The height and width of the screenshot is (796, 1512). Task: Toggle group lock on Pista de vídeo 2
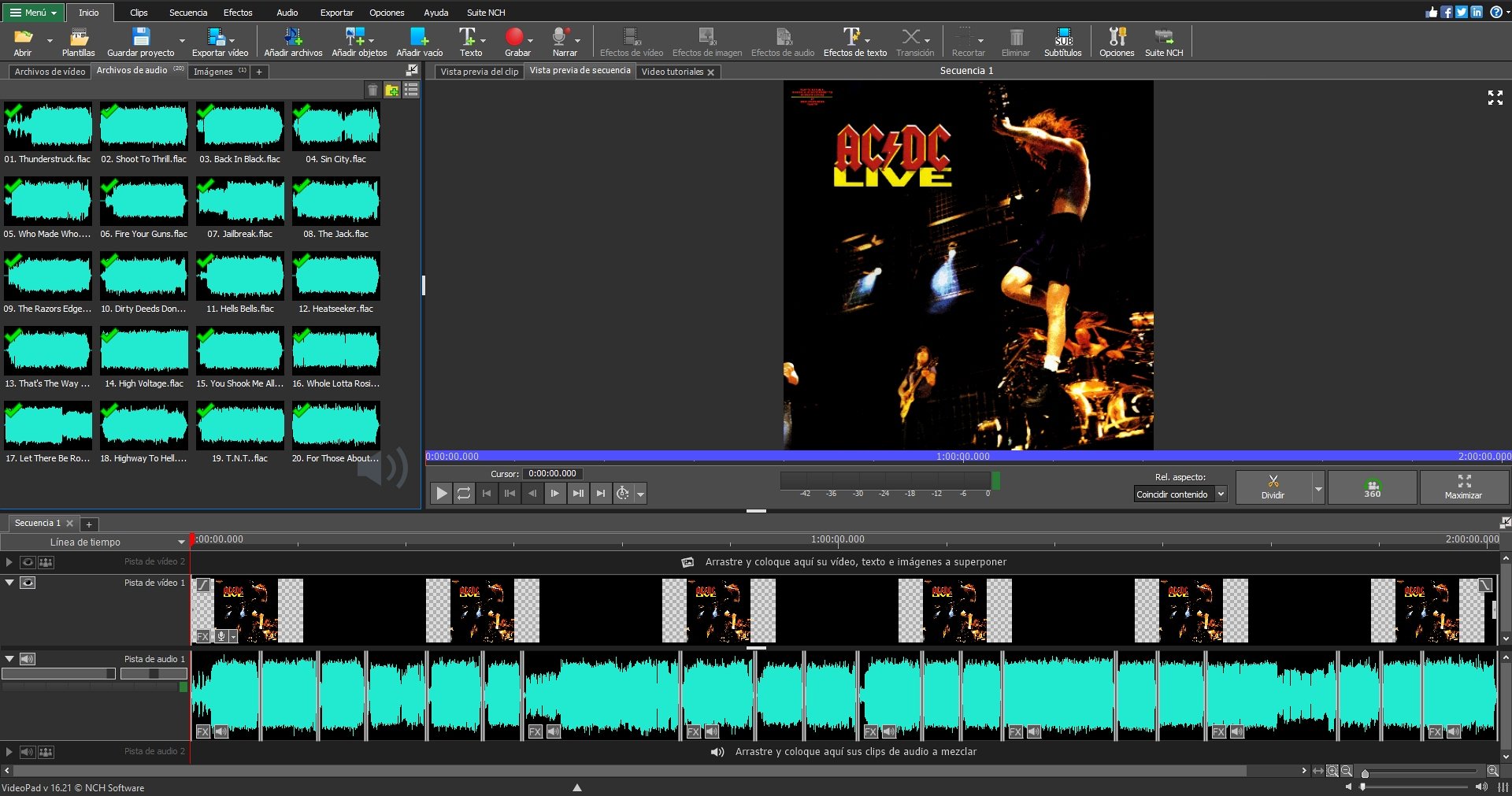(46, 562)
